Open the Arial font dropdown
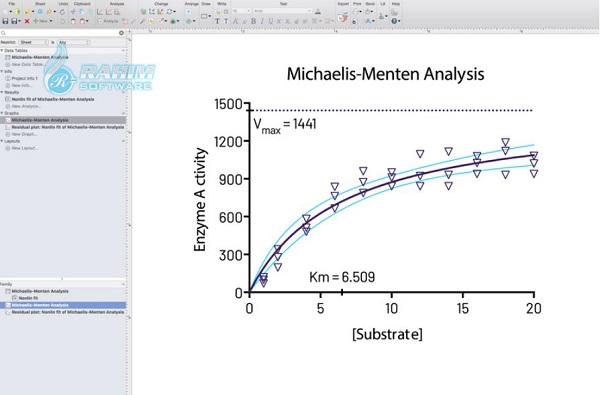 pos(282,11)
